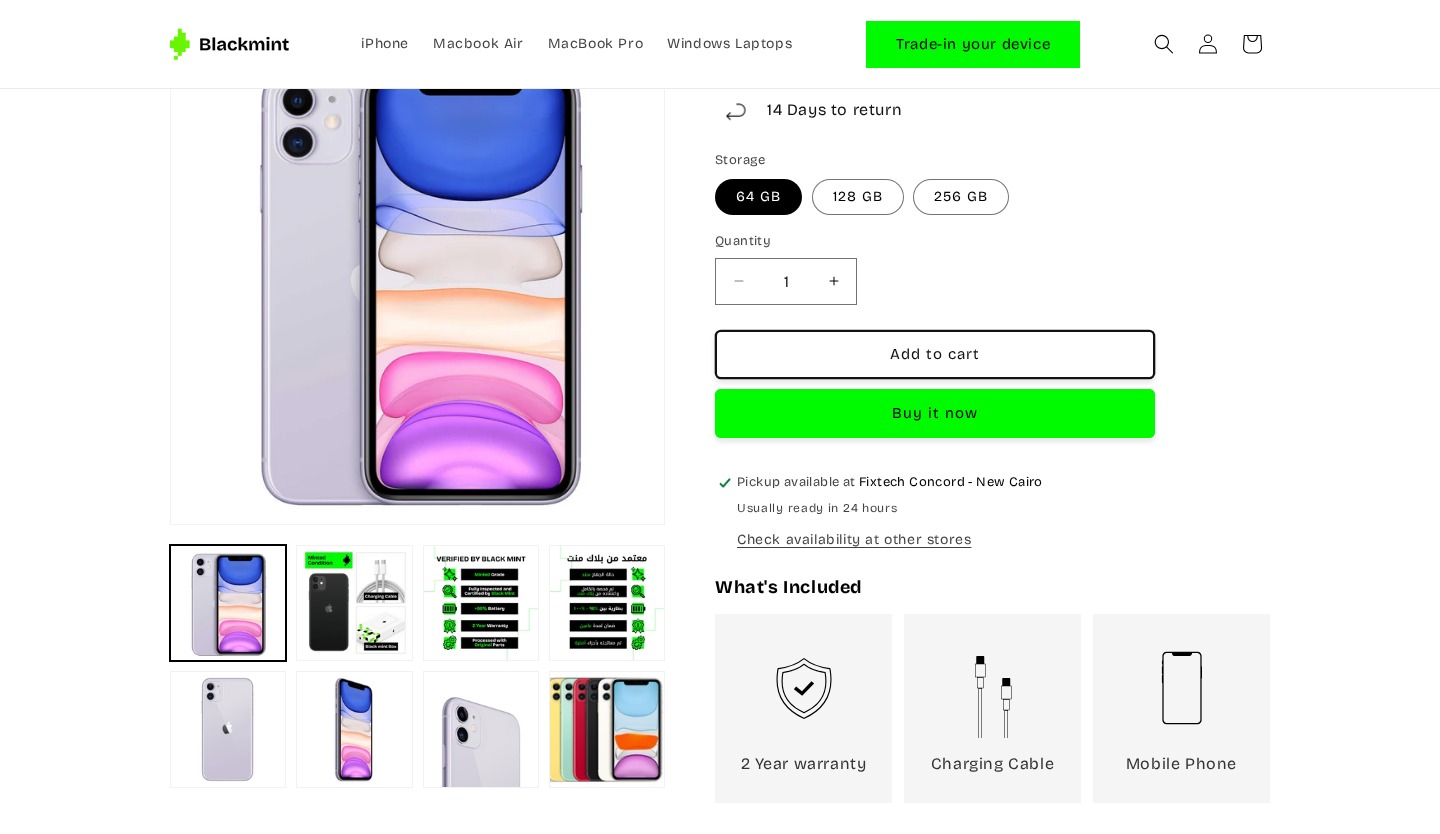Select the 128 GB storage option
Viewport: 1440px width, 834px height.
(x=858, y=197)
